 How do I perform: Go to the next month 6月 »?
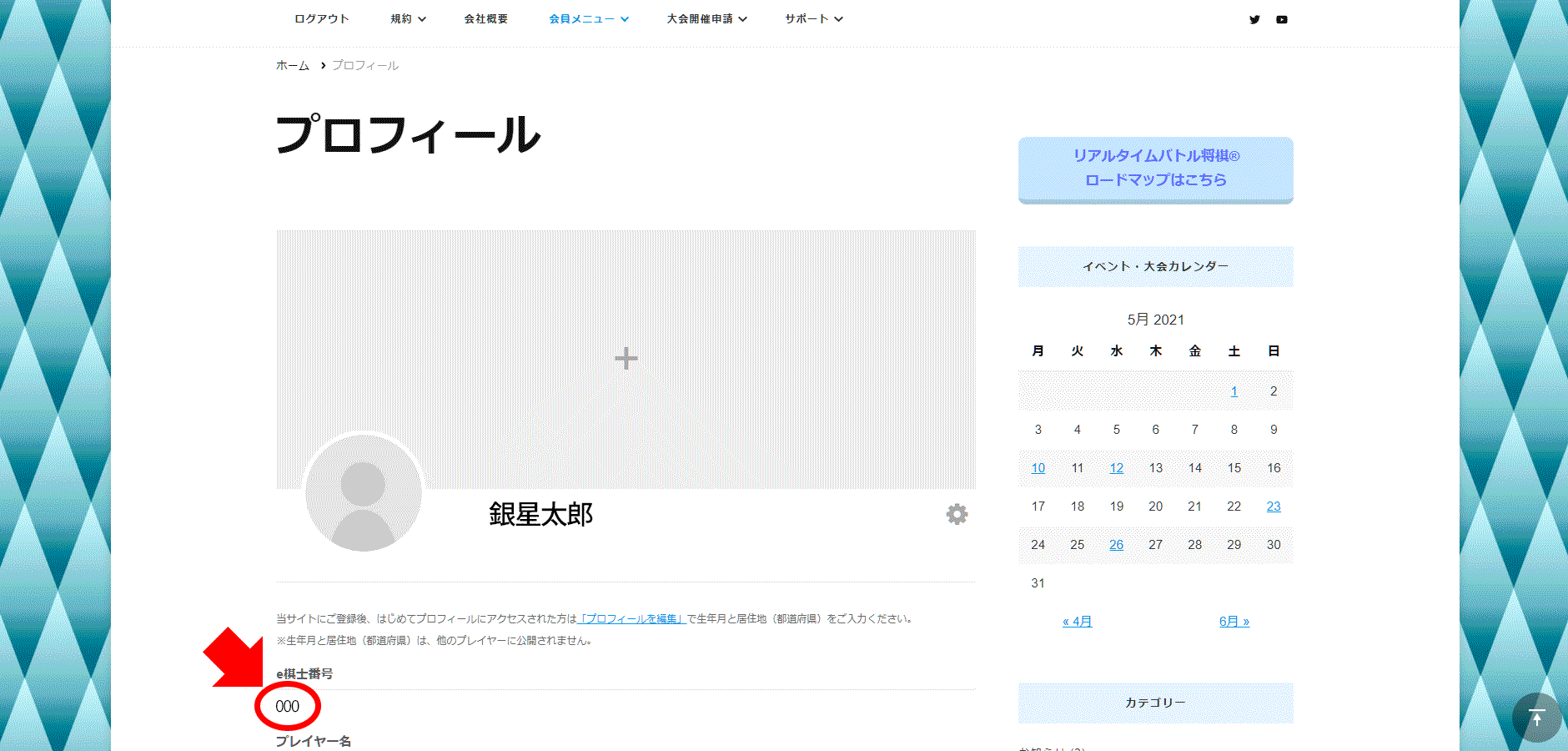click(1232, 621)
